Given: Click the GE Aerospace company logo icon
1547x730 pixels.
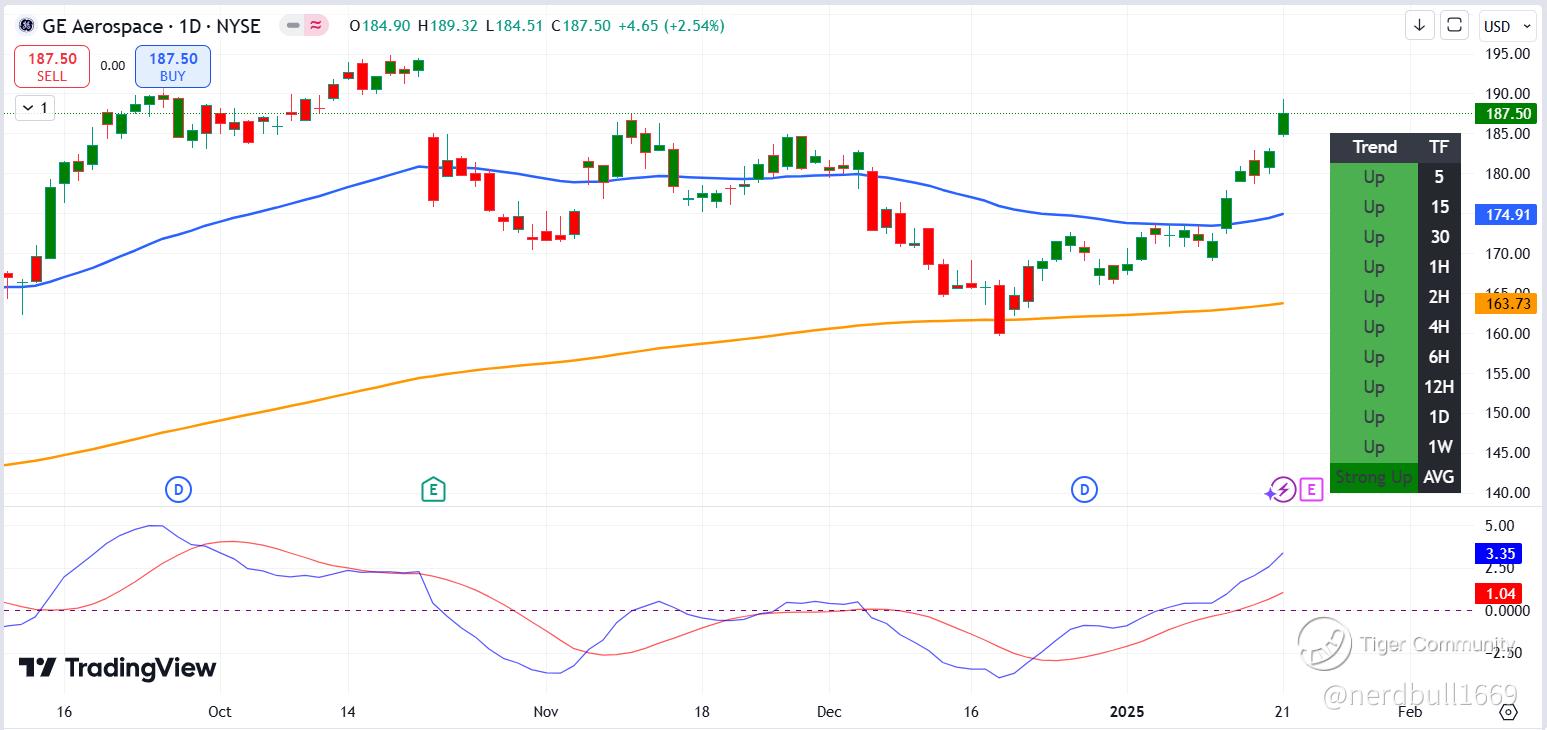Looking at the screenshot, I should (26, 26).
